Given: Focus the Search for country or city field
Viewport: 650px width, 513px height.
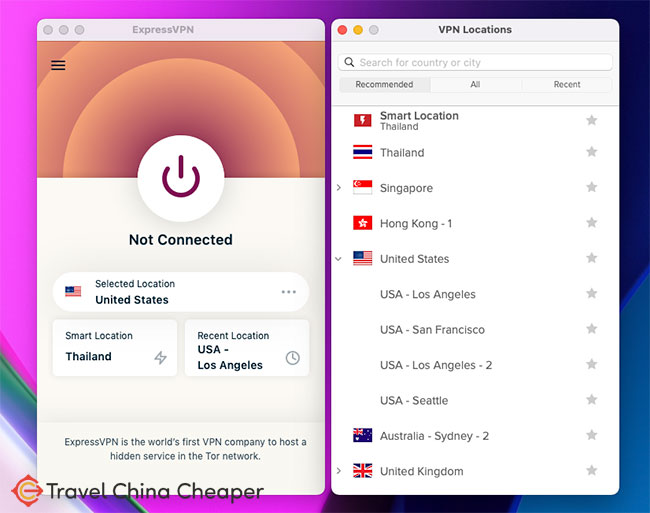Looking at the screenshot, I should pyautogui.click(x=475, y=63).
